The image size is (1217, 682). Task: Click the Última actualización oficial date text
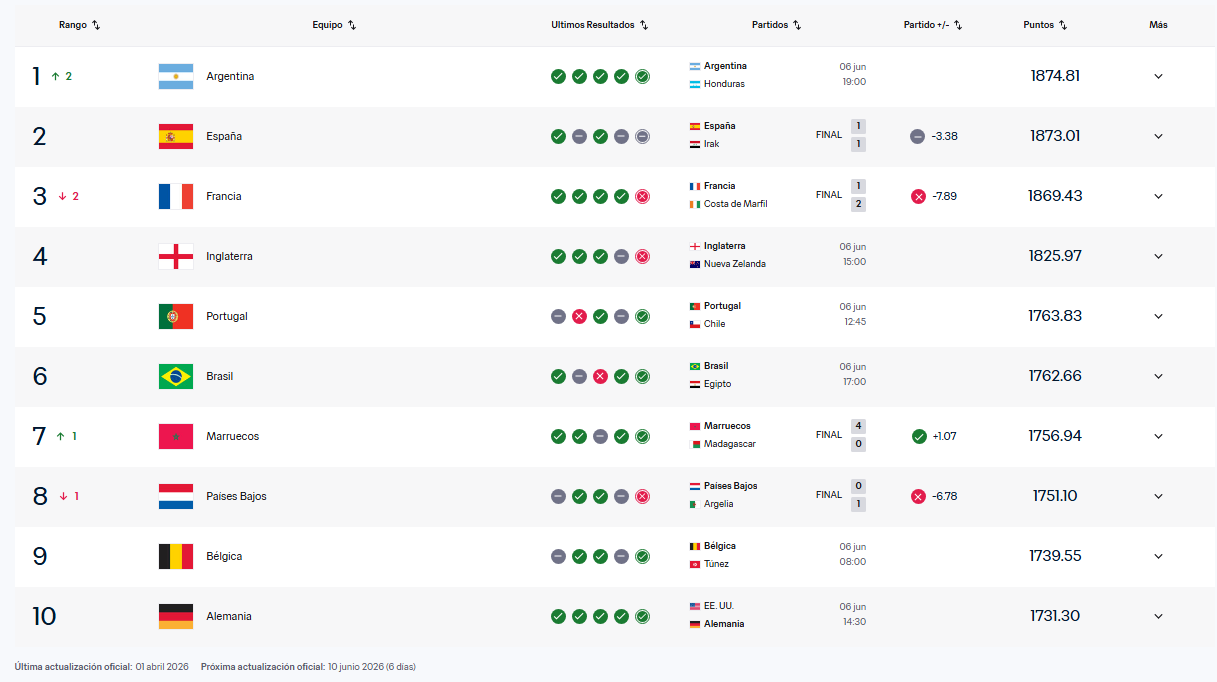(100, 666)
